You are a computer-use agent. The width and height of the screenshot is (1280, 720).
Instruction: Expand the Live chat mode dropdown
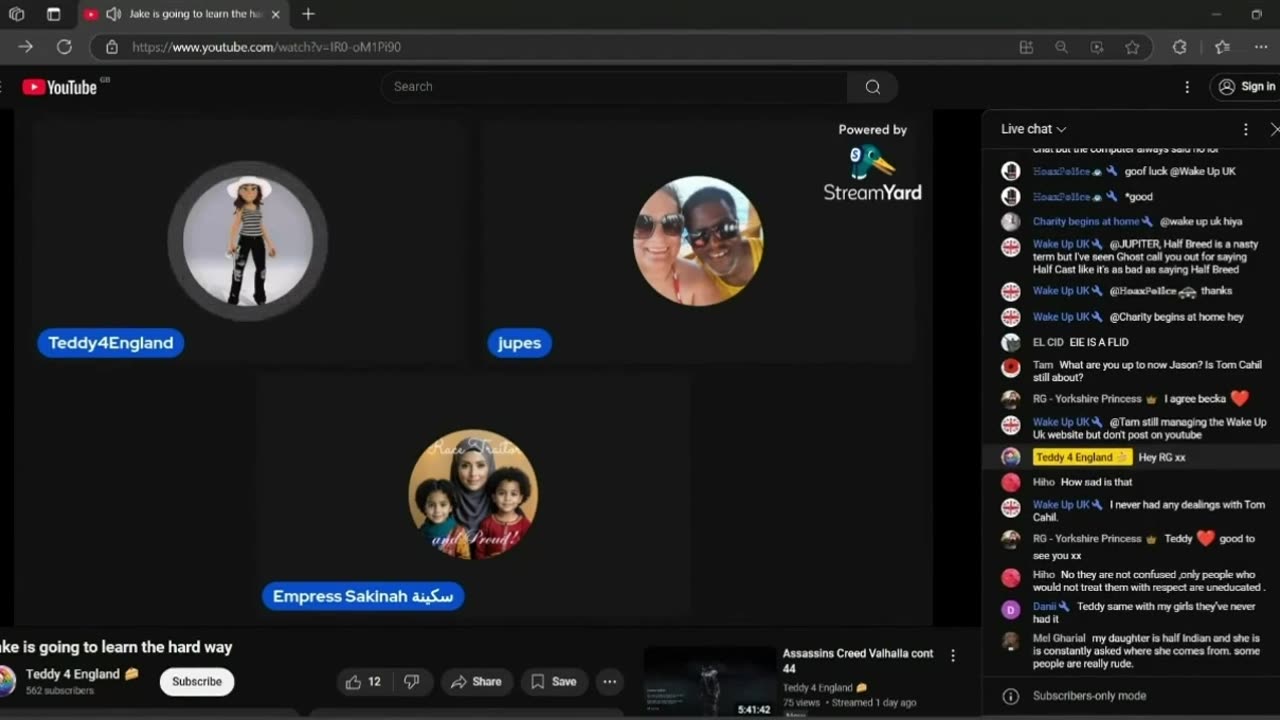[1034, 129]
